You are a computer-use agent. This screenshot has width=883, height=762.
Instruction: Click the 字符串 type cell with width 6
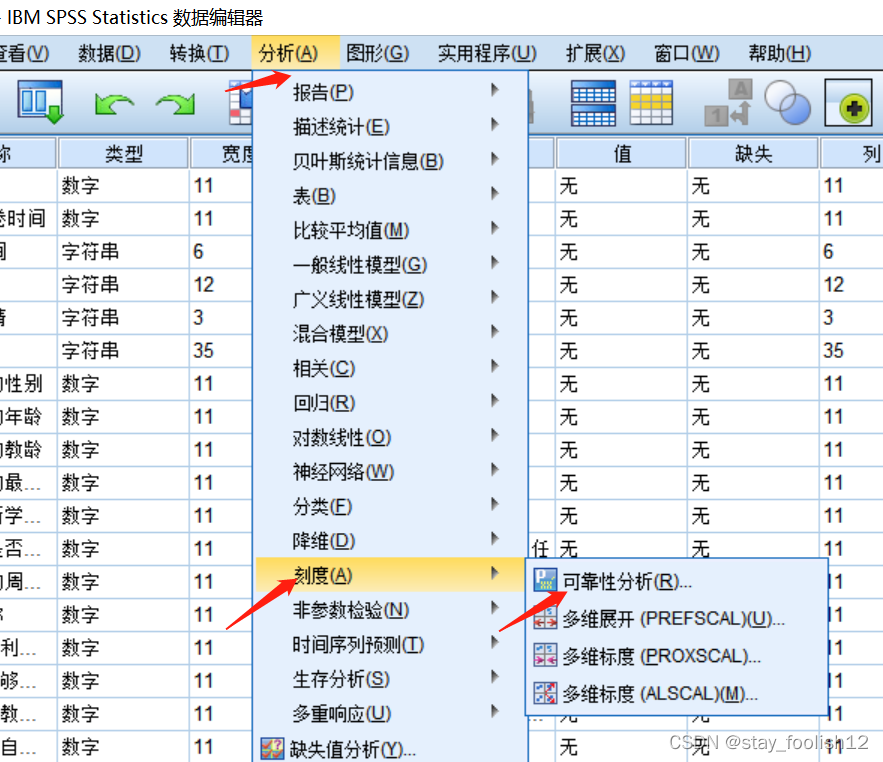pos(123,251)
